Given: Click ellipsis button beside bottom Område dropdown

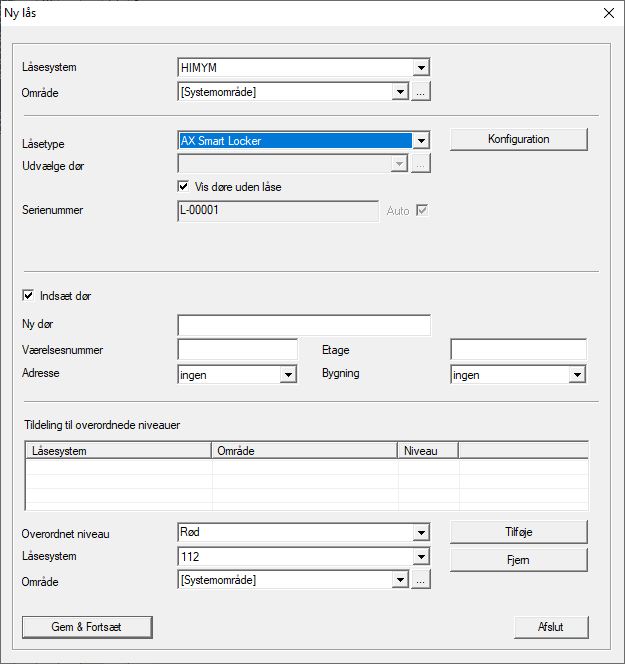Looking at the screenshot, I should click(x=421, y=580).
